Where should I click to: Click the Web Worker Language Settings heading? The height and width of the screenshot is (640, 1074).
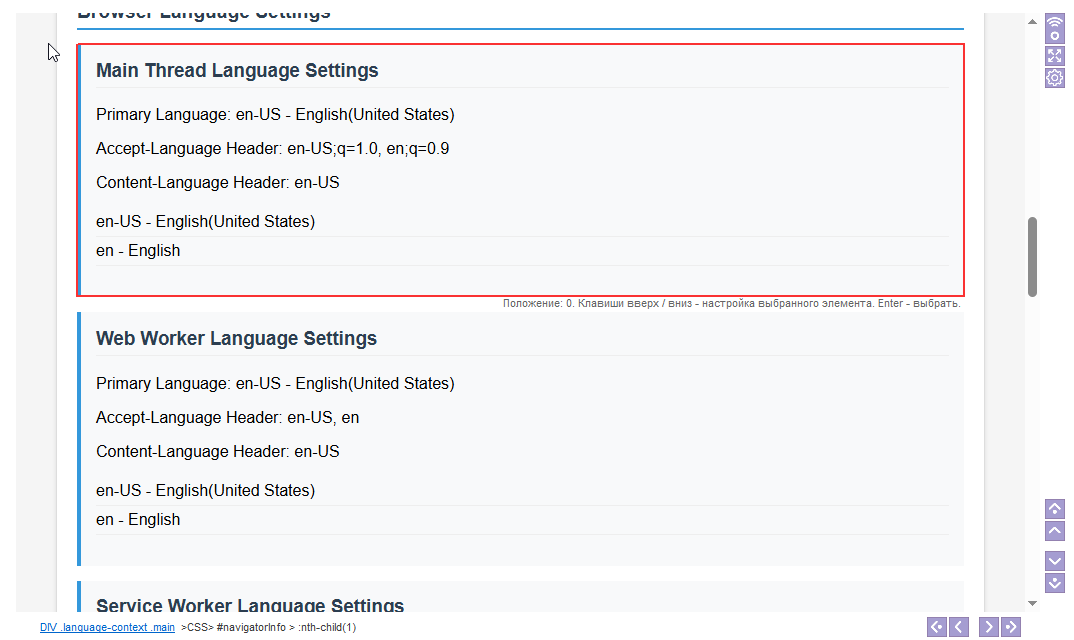[x=236, y=338]
